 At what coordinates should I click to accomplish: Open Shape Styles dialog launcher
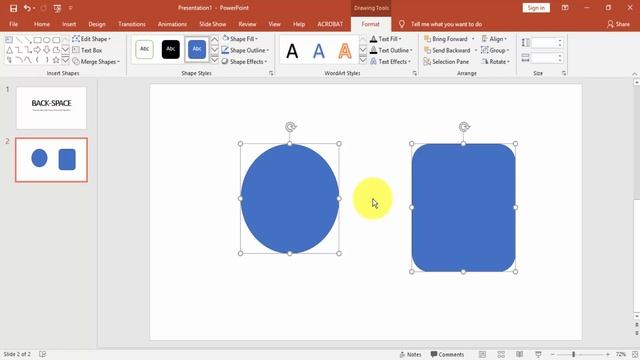pyautogui.click(x=271, y=73)
